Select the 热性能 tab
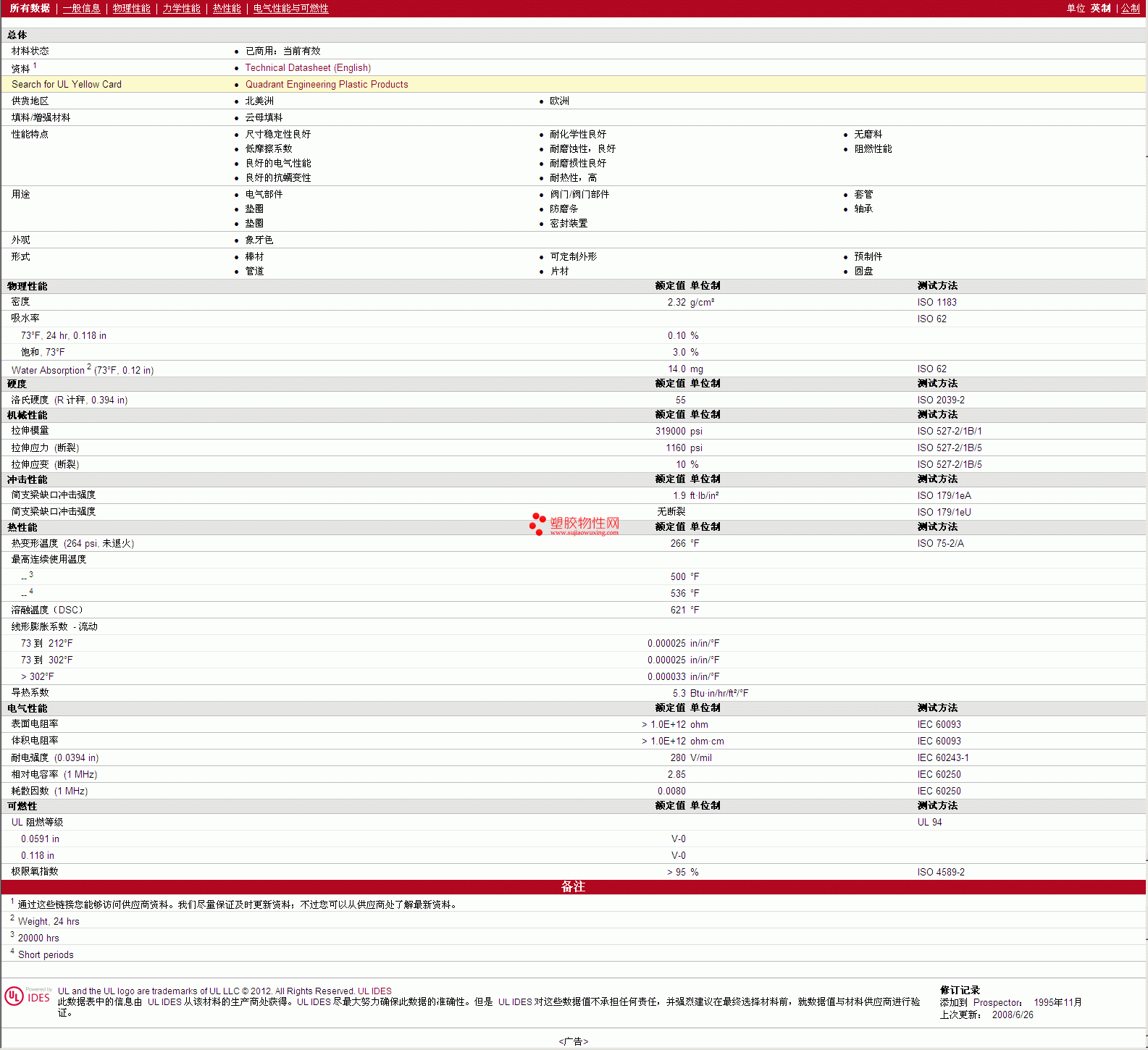The image size is (1148, 1050). (x=227, y=9)
